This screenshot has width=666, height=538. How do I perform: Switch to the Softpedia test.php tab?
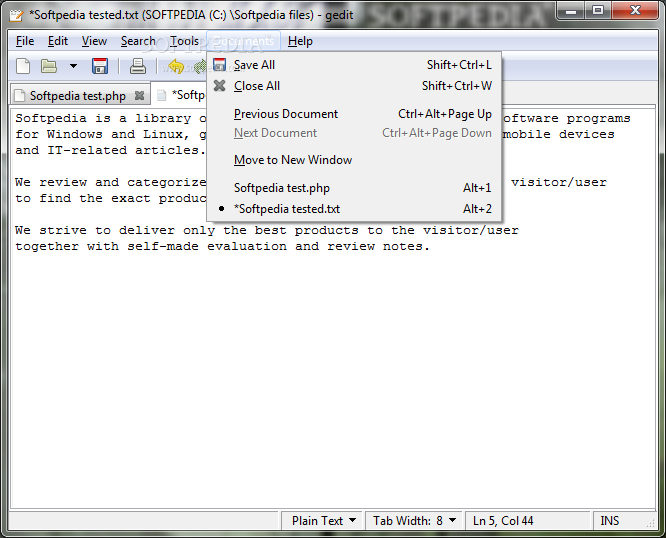point(78,96)
